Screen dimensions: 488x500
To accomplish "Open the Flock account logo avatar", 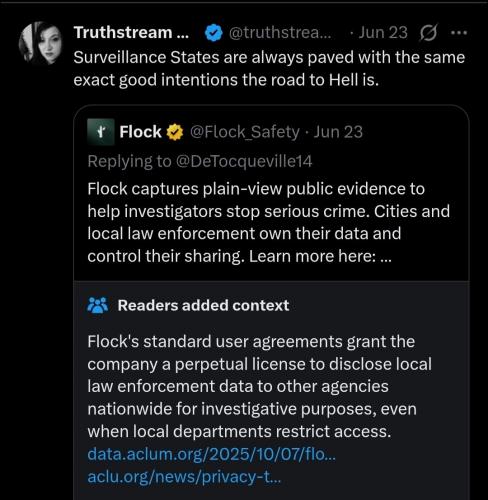I will tap(101, 132).
